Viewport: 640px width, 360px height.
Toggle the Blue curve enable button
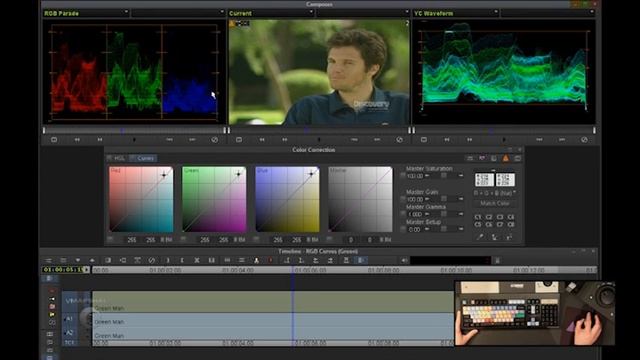(257, 239)
